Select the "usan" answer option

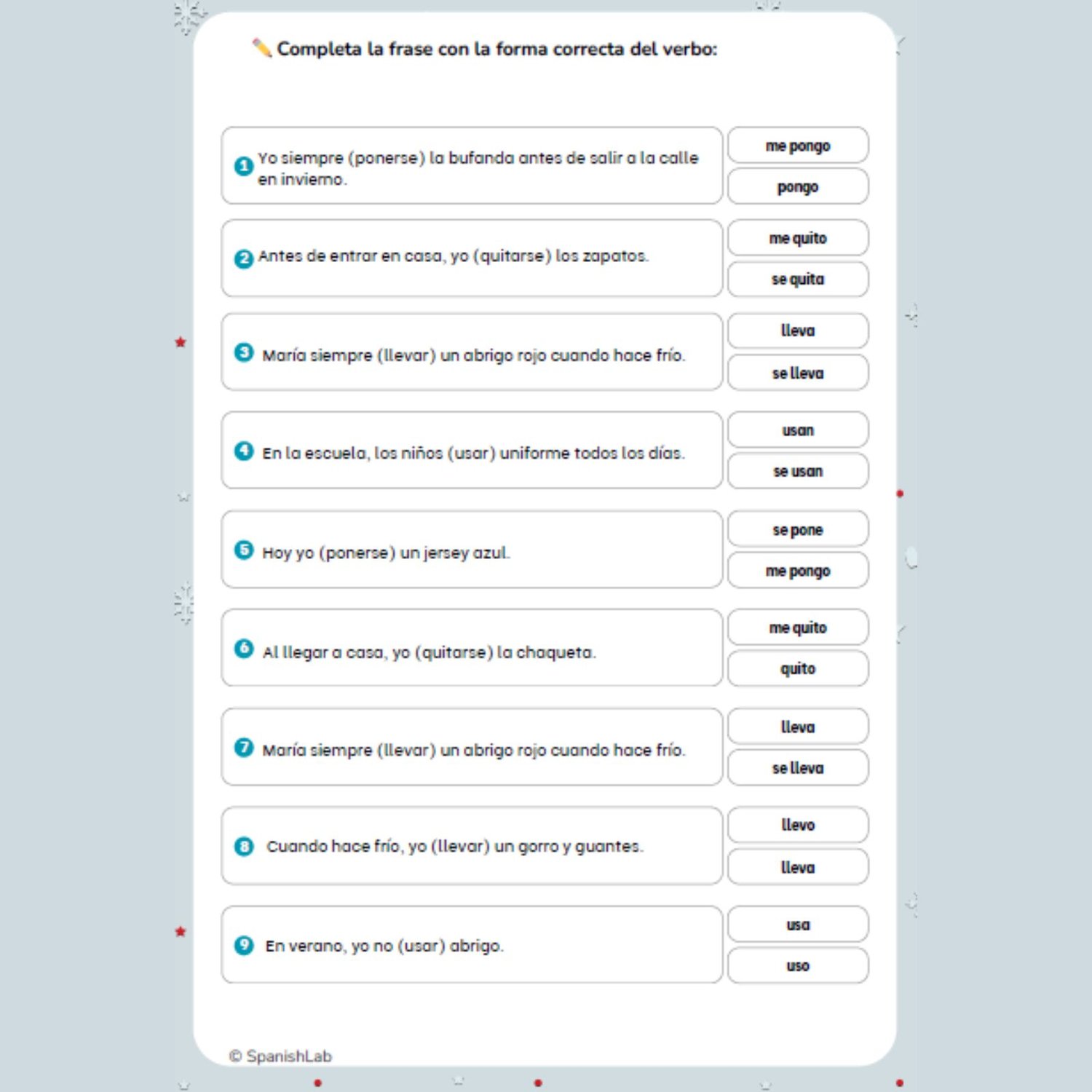click(797, 430)
